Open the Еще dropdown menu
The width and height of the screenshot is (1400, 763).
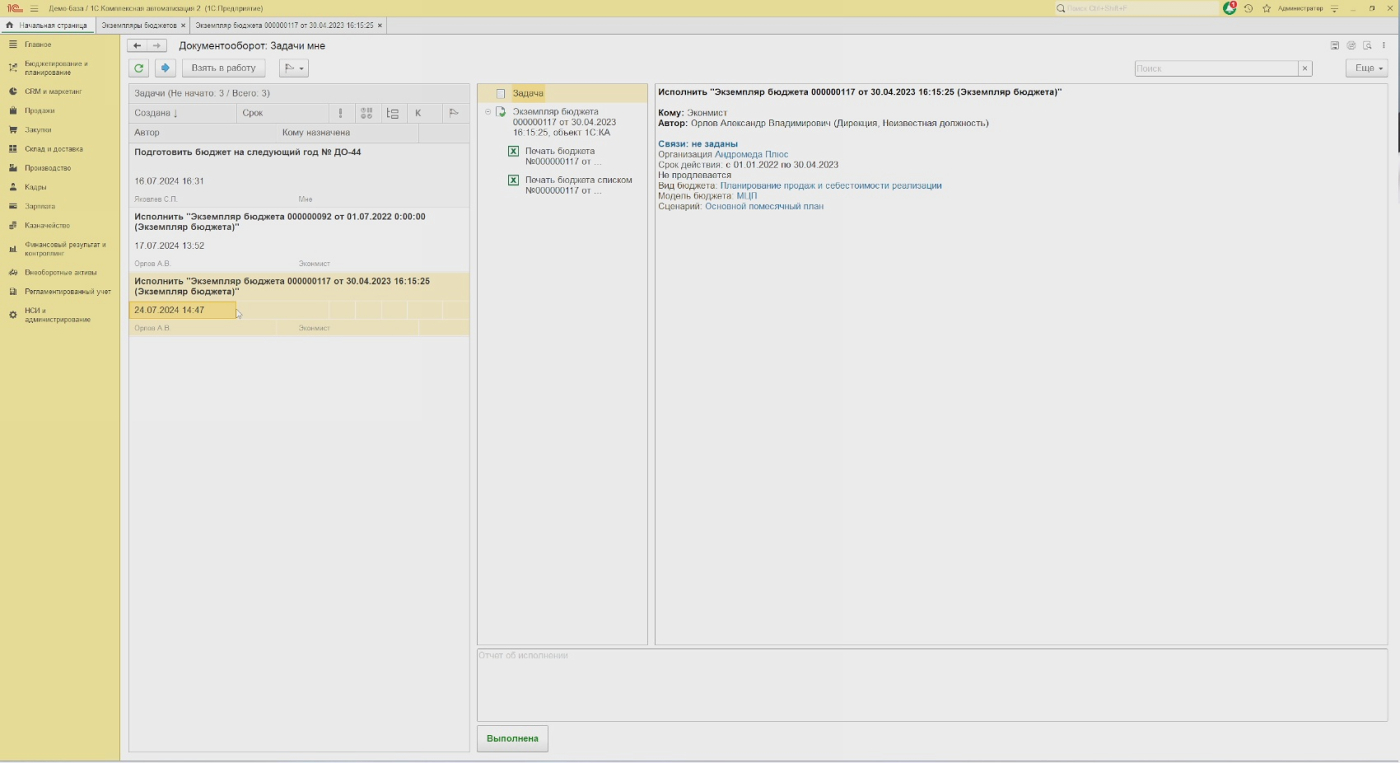pos(1367,68)
